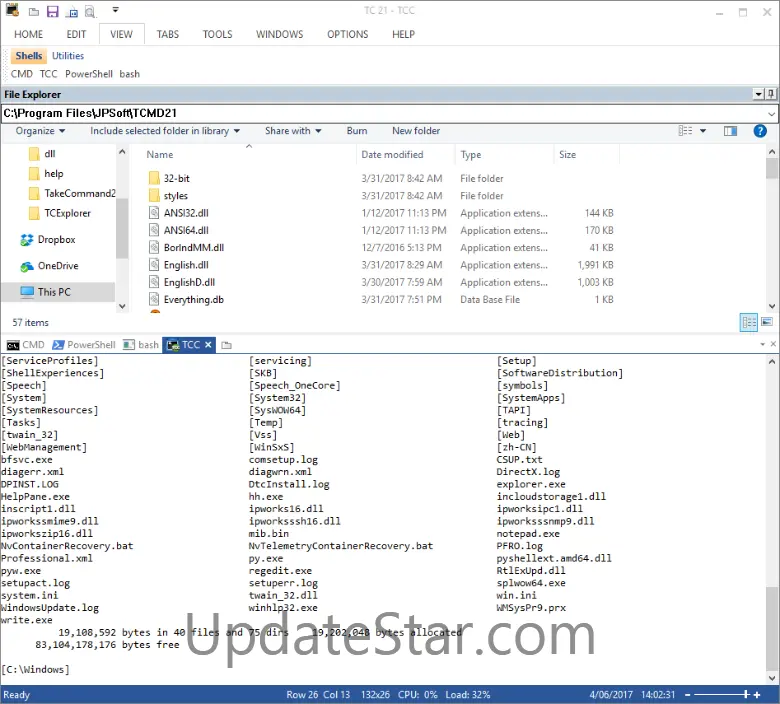Open the console tab list dropdown arrow
The image size is (780, 704).
(x=763, y=344)
